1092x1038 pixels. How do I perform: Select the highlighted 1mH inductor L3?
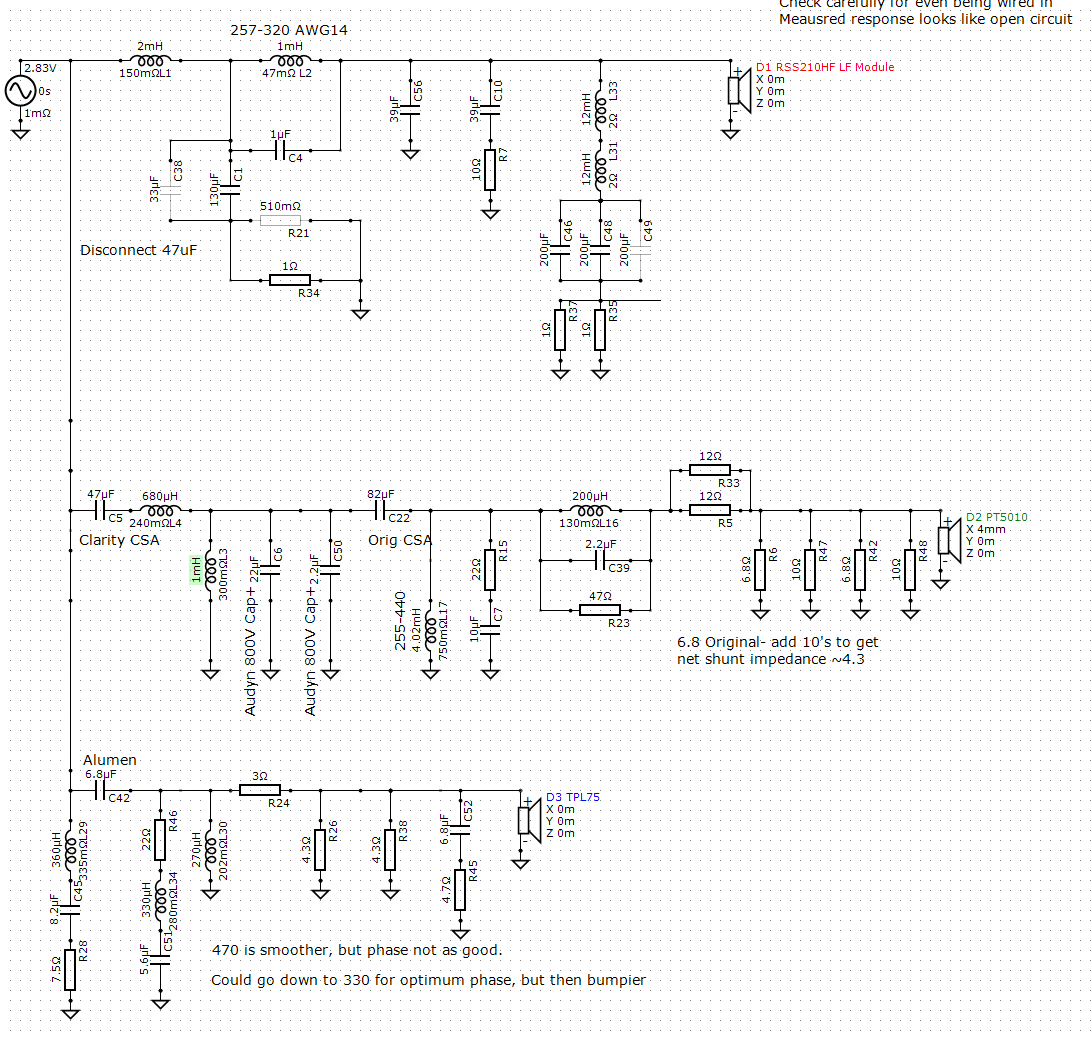pos(210,570)
